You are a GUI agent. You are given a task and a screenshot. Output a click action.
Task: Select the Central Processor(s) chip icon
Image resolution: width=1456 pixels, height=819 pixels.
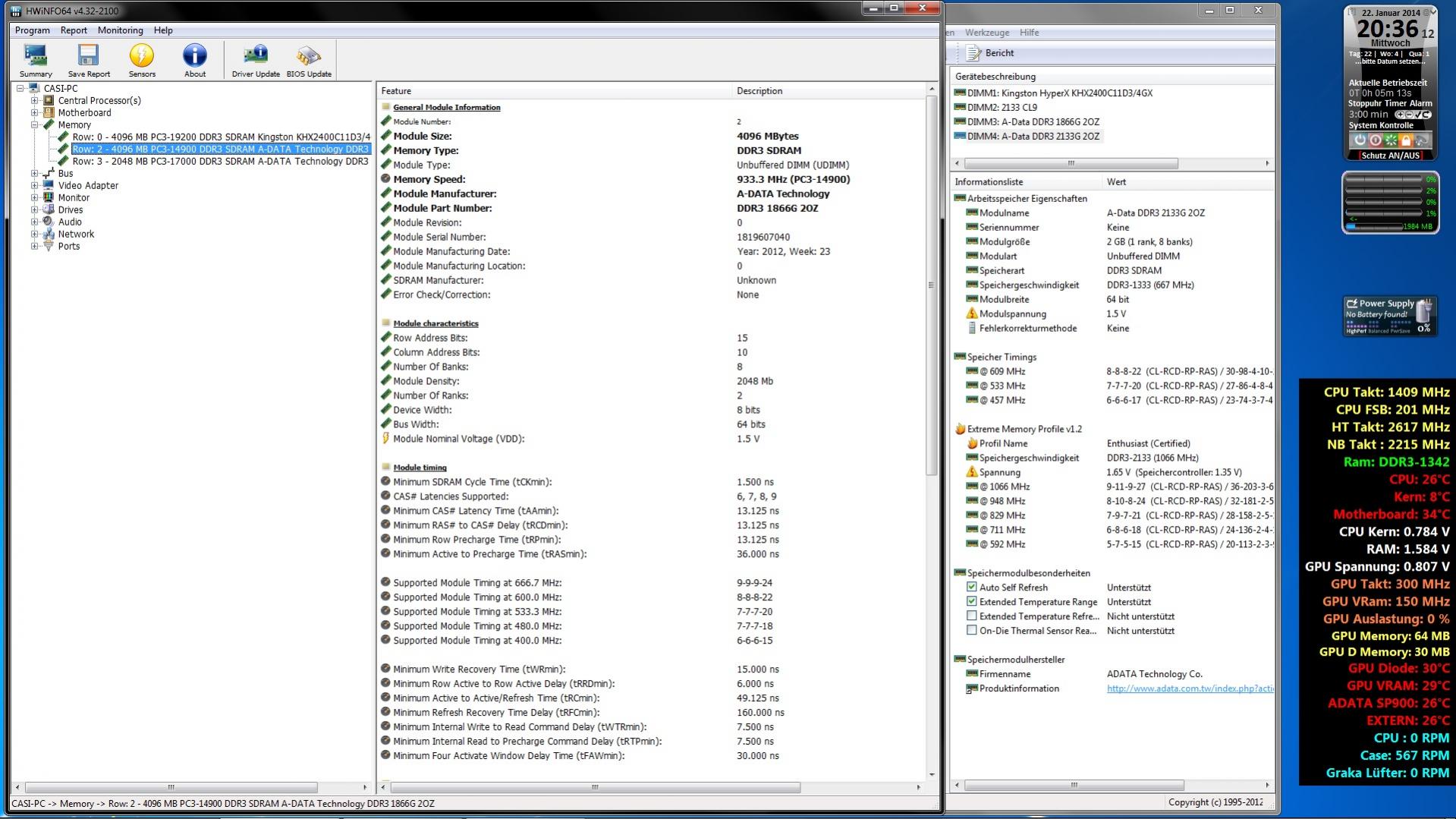pyautogui.click(x=49, y=100)
